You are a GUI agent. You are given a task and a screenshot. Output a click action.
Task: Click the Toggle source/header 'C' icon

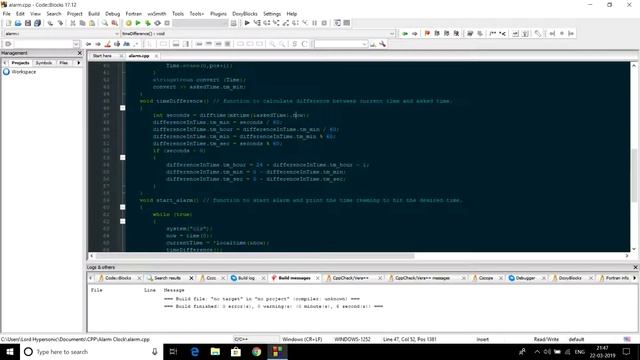pyautogui.click(x=304, y=44)
